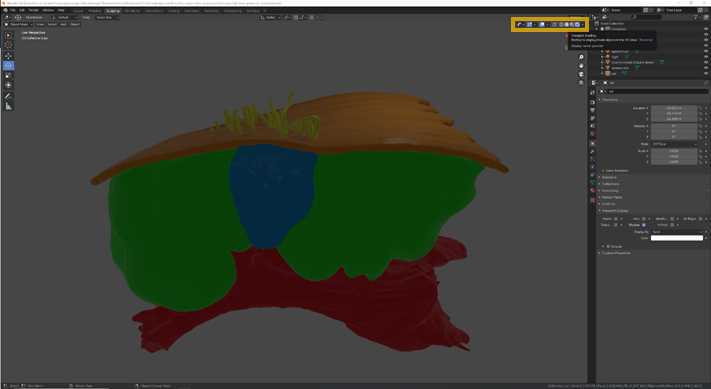
Task: Open the rotation Mode dropdown in Transform
Action: [674, 144]
